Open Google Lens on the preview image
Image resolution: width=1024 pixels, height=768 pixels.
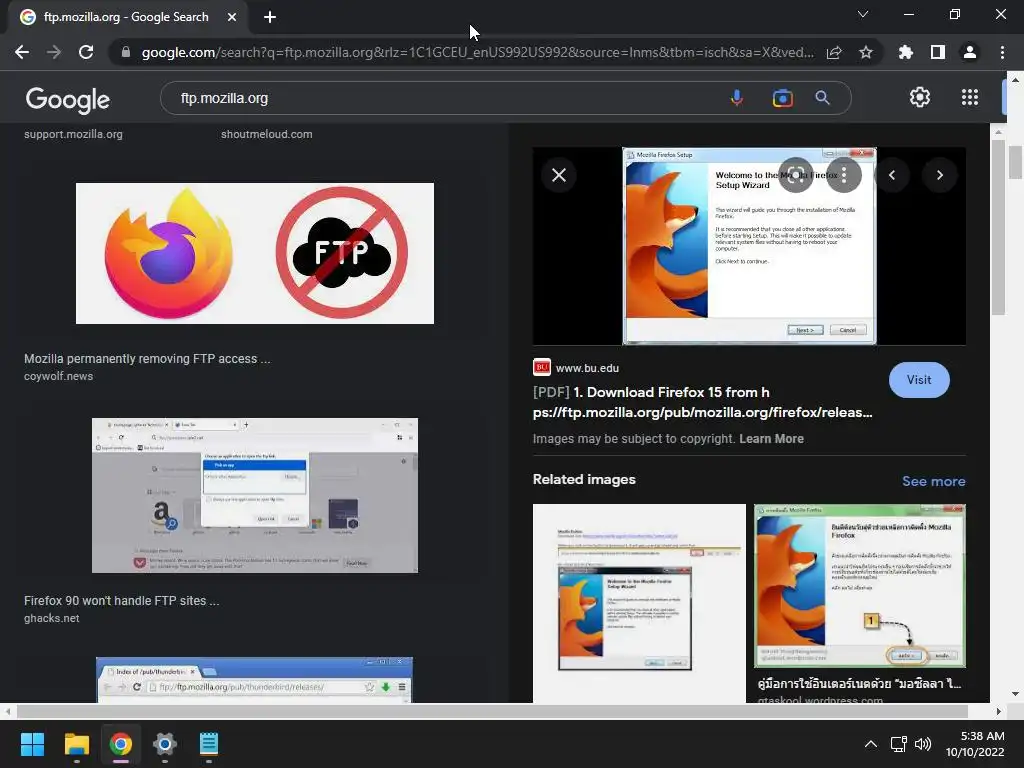(795, 175)
